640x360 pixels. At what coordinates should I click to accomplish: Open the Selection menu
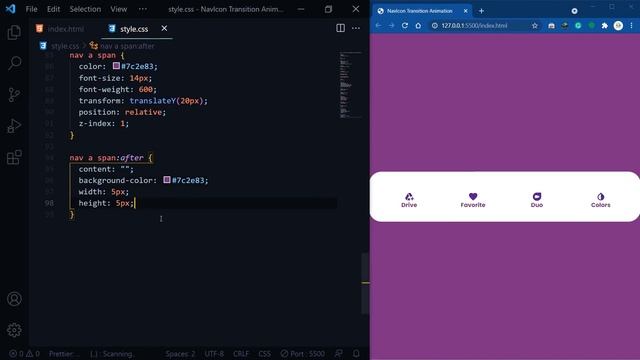point(85,9)
